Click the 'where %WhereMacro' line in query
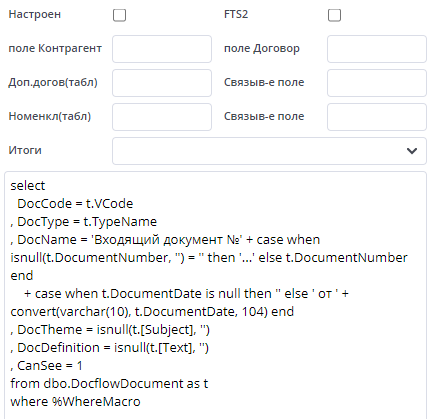Image resolution: width=432 pixels, height=419 pixels. coord(75,402)
